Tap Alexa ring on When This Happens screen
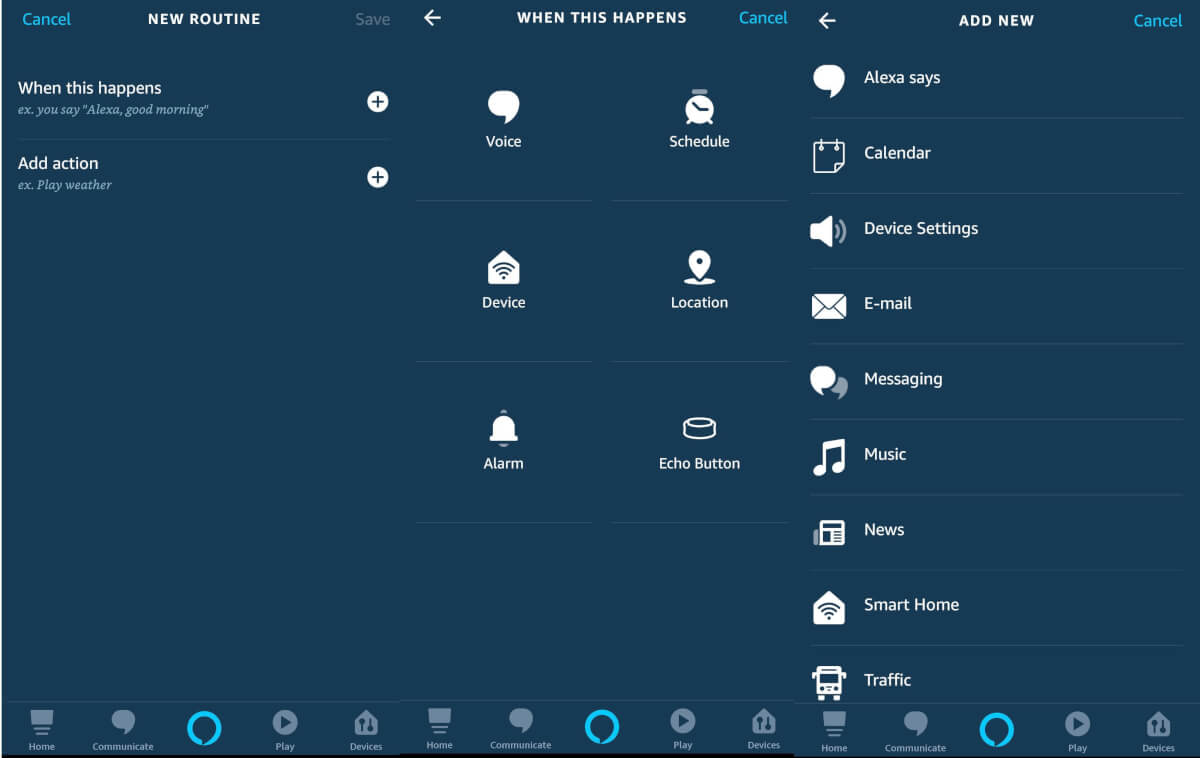 [x=602, y=727]
